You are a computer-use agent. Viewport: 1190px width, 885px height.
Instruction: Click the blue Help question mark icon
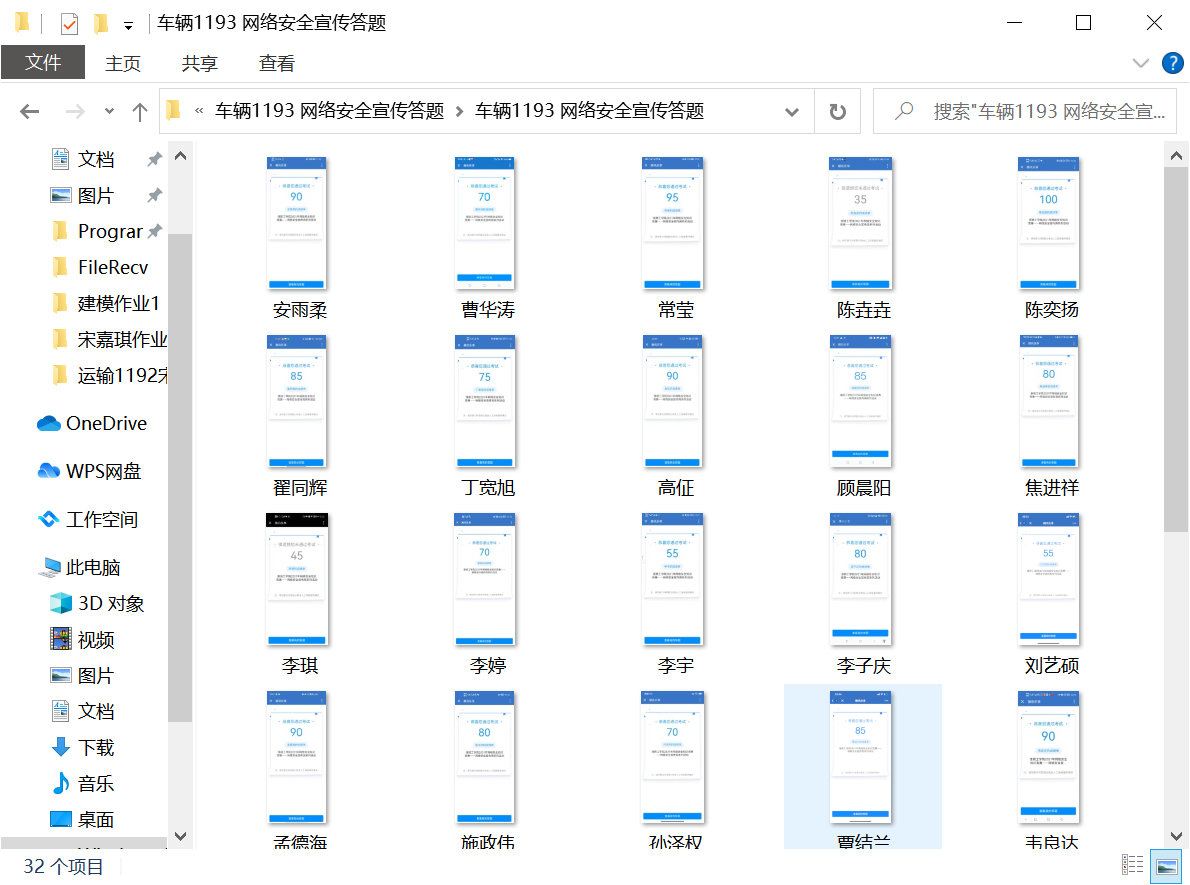1172,63
